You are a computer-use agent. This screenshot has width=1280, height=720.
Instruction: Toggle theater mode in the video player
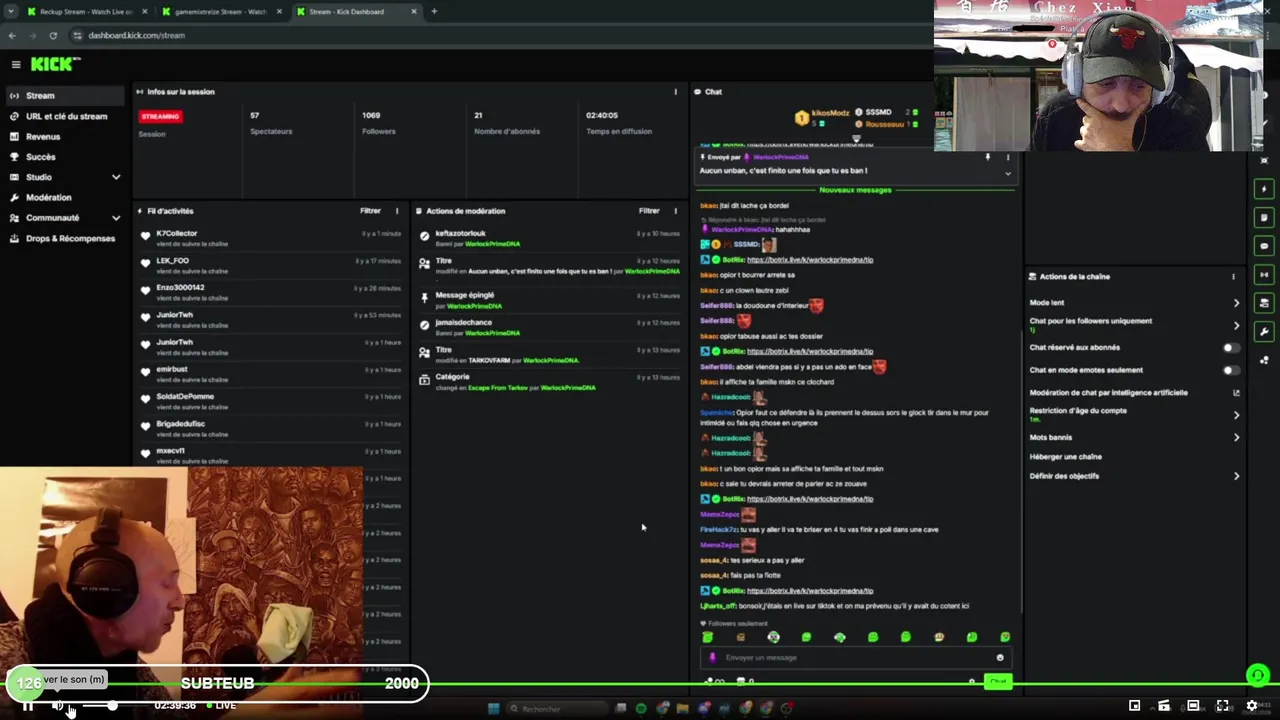click(x=1193, y=705)
